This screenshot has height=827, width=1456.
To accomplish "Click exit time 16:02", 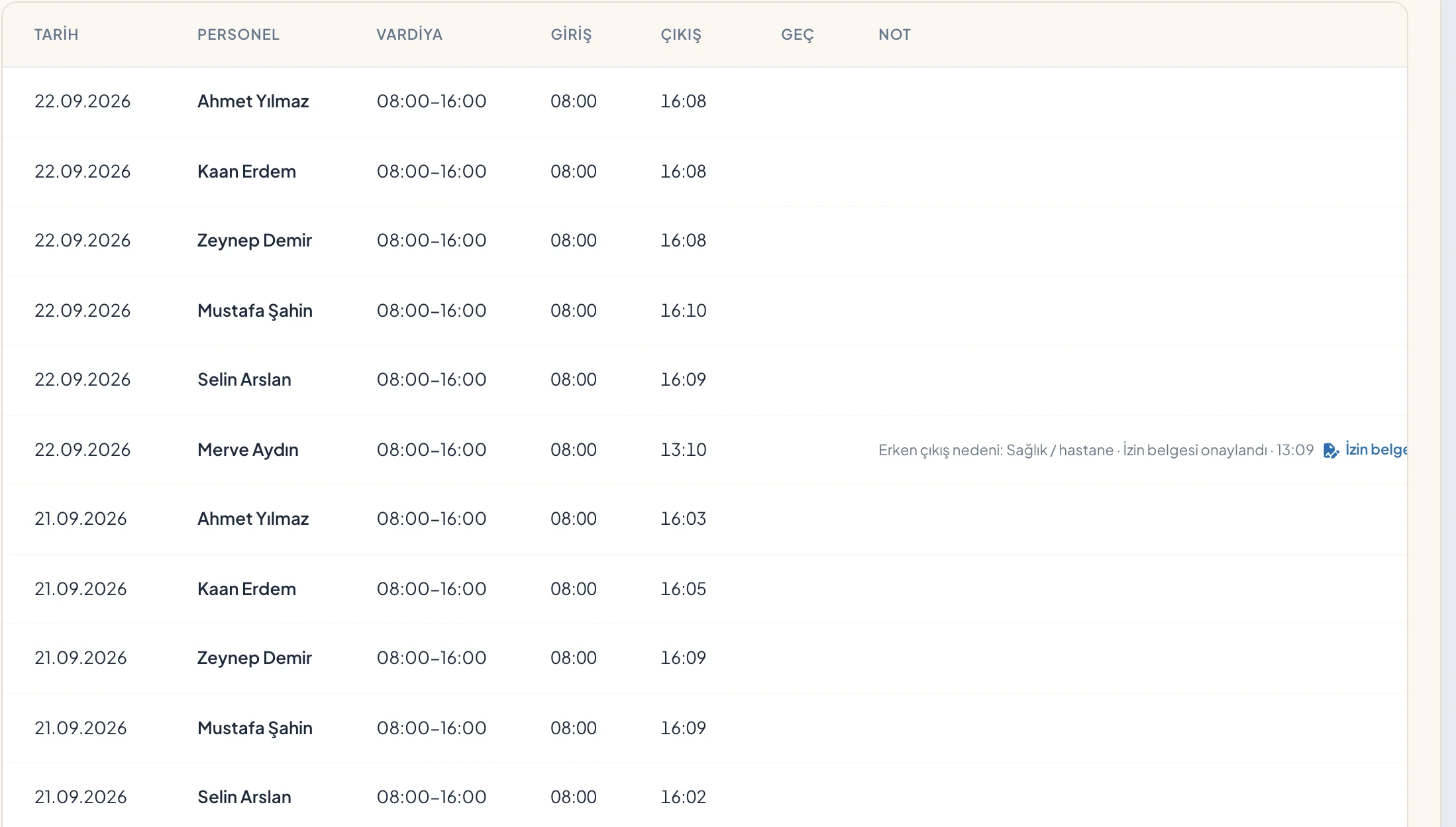I will (x=684, y=797).
